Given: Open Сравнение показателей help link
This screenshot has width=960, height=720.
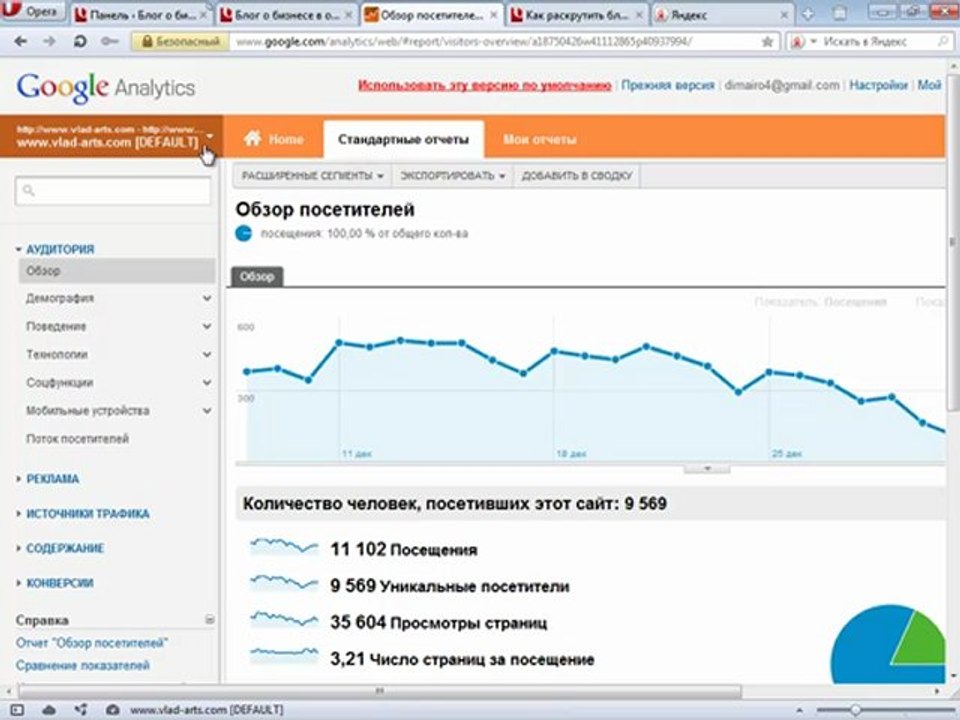Looking at the screenshot, I should click(x=83, y=666).
